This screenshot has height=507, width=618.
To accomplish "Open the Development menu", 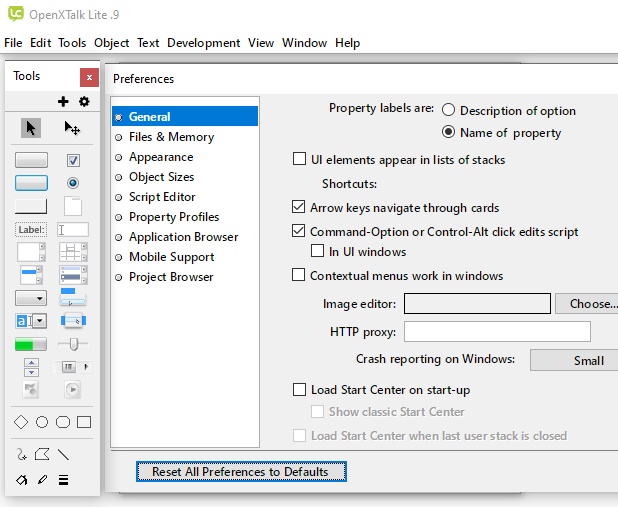I will coord(203,43).
